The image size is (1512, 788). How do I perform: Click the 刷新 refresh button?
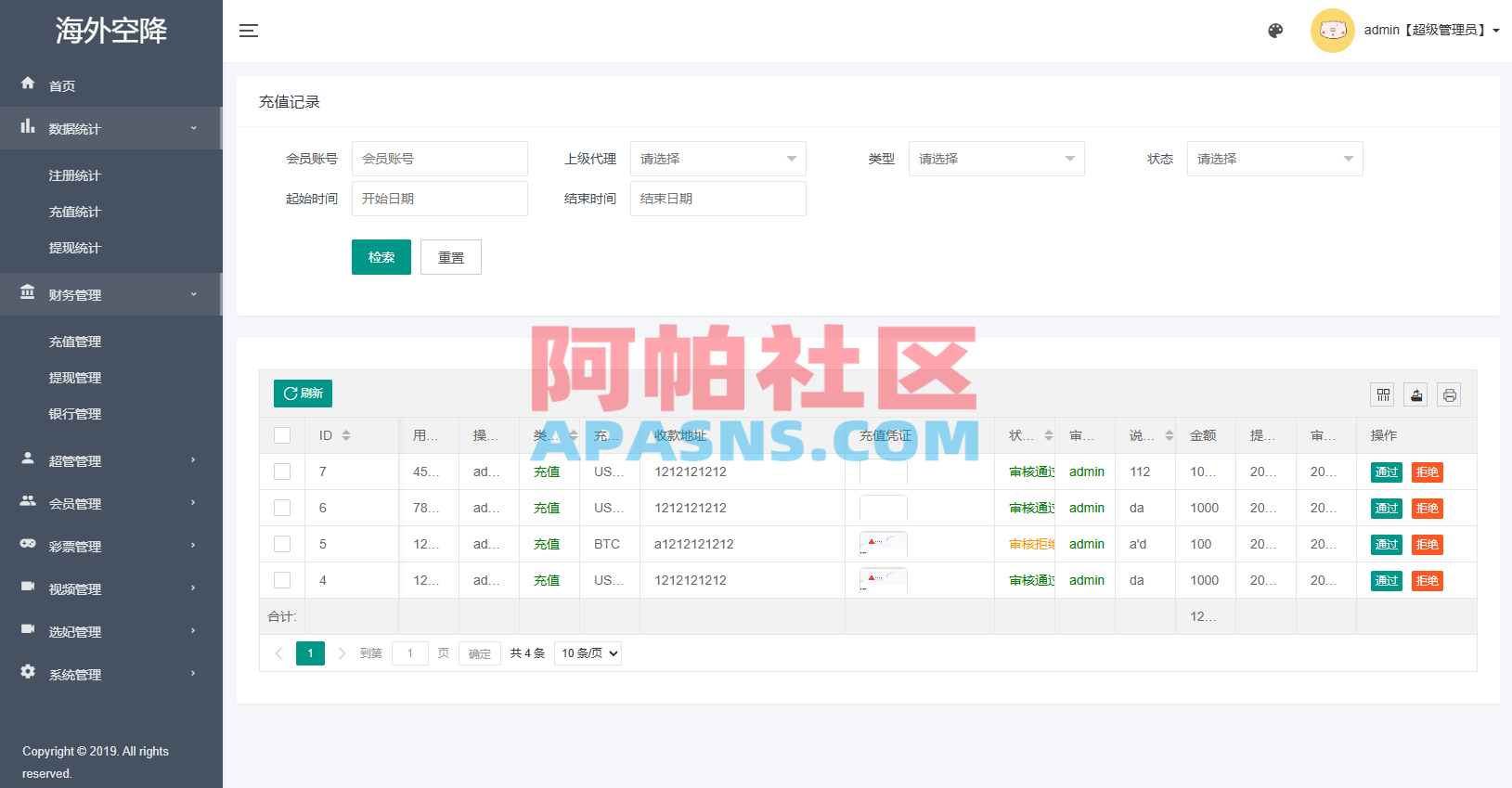point(303,394)
